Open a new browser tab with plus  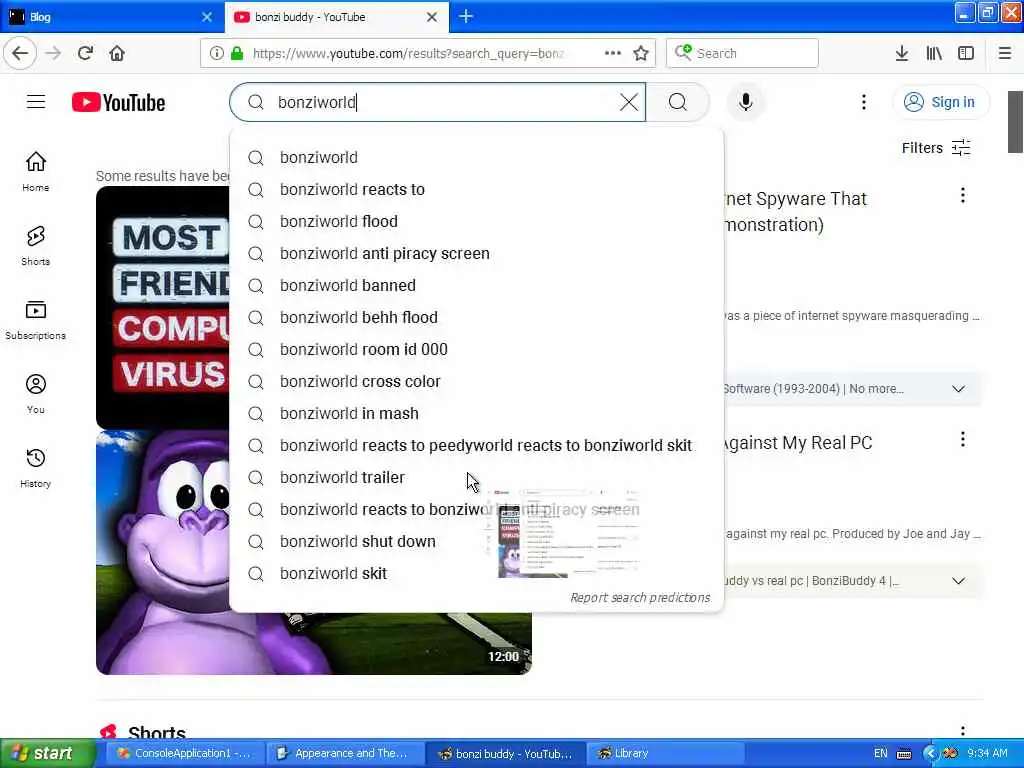coord(466,16)
